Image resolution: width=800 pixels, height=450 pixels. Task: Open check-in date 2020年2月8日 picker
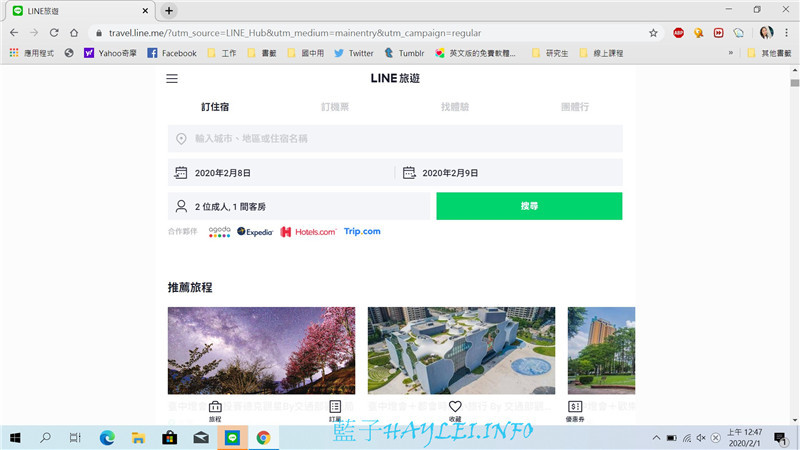click(x=281, y=172)
